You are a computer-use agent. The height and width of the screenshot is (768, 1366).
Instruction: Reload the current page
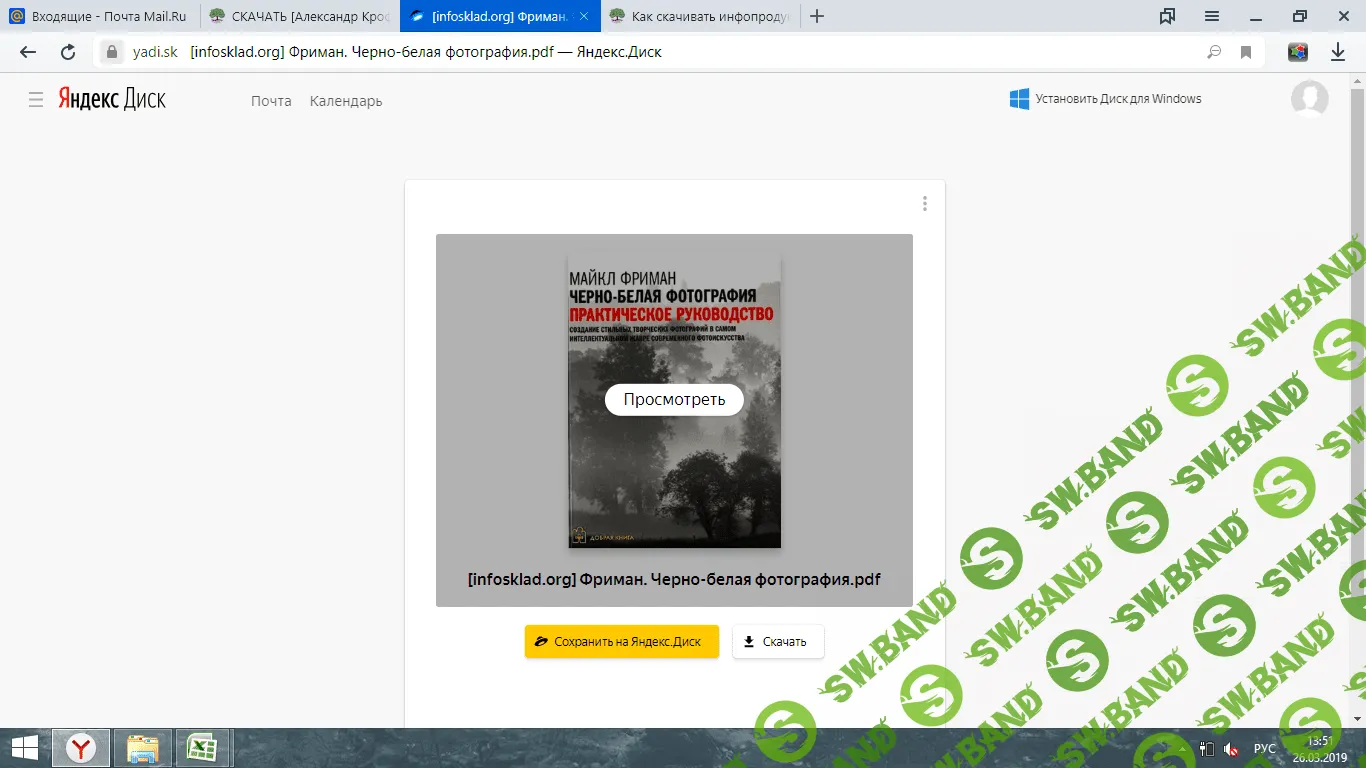pyautogui.click(x=68, y=52)
